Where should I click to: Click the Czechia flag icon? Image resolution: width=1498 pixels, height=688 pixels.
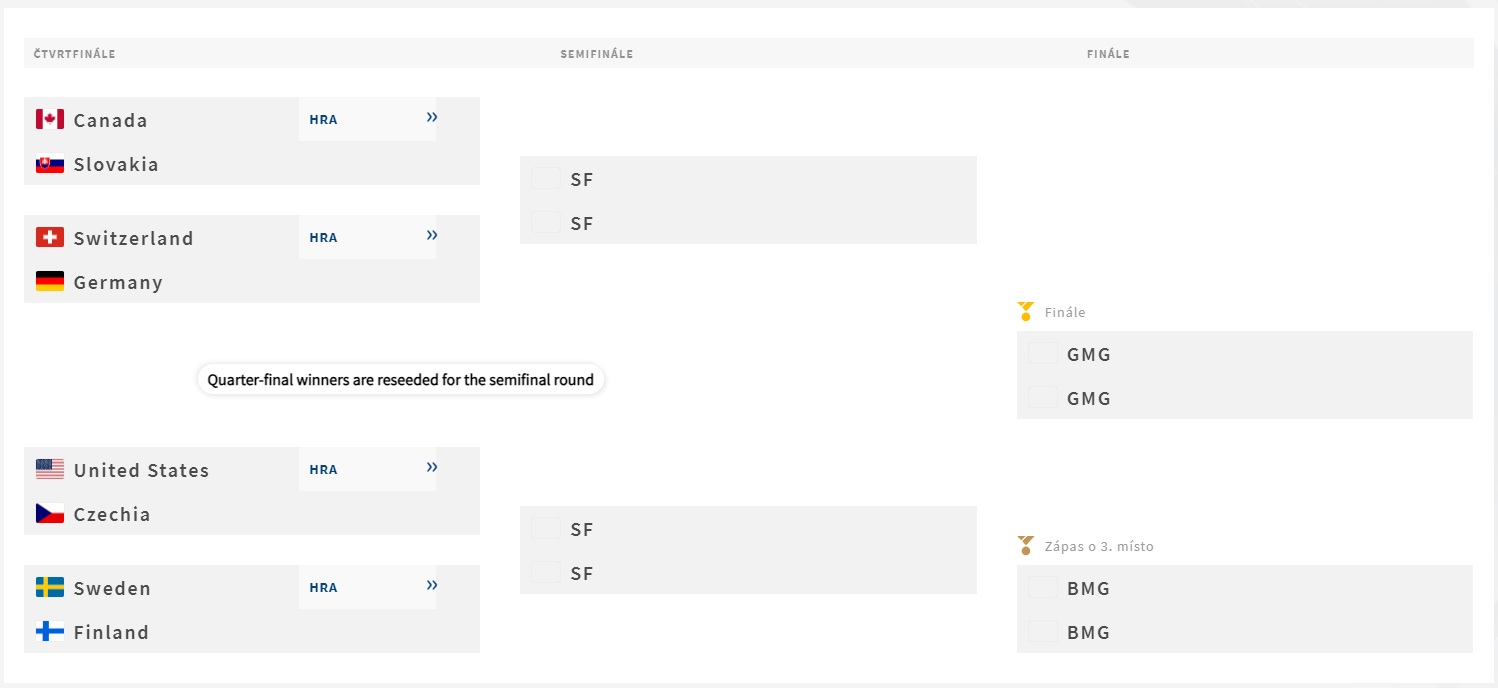pos(50,514)
